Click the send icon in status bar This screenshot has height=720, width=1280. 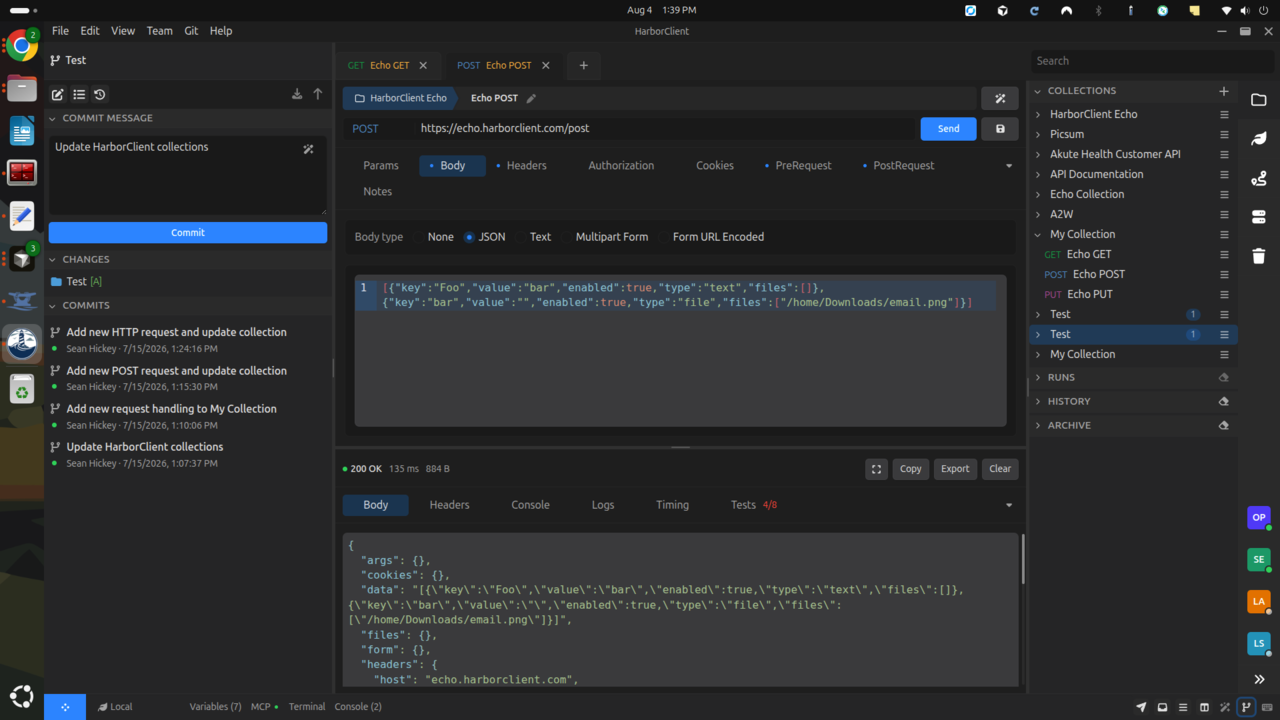click(x=1141, y=707)
